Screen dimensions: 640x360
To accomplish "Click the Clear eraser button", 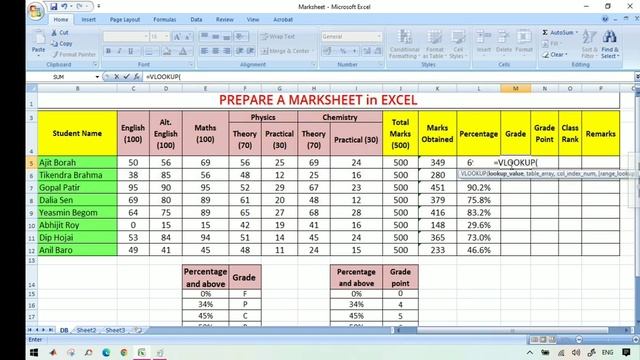I will (x=555, y=54).
